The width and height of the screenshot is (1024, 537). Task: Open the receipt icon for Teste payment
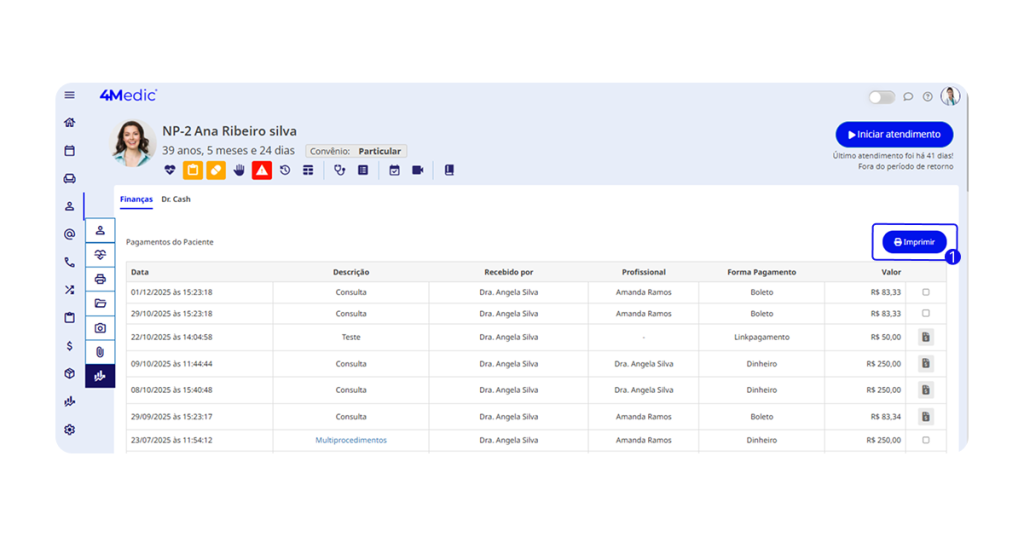925,337
